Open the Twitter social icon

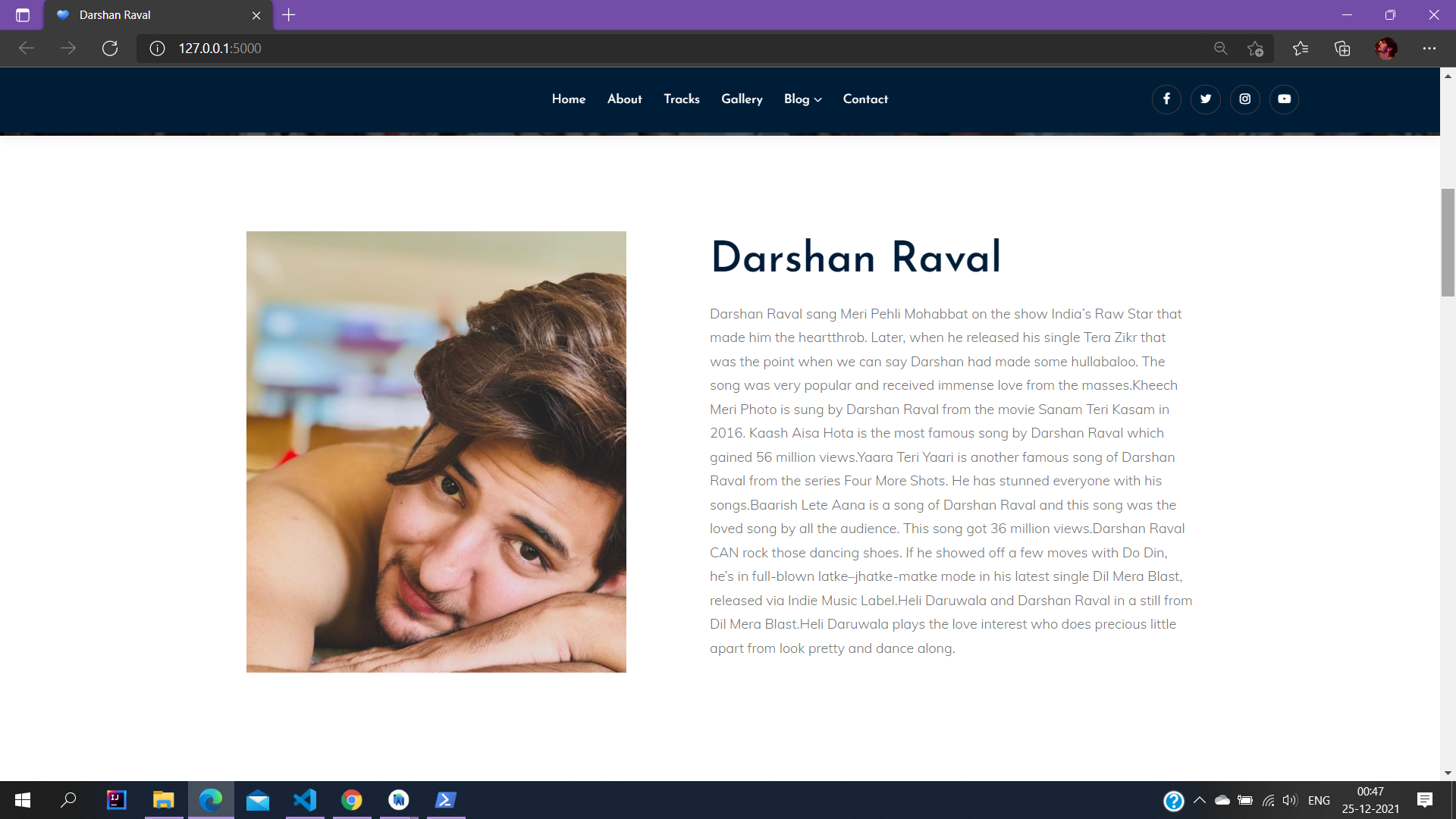(1206, 99)
